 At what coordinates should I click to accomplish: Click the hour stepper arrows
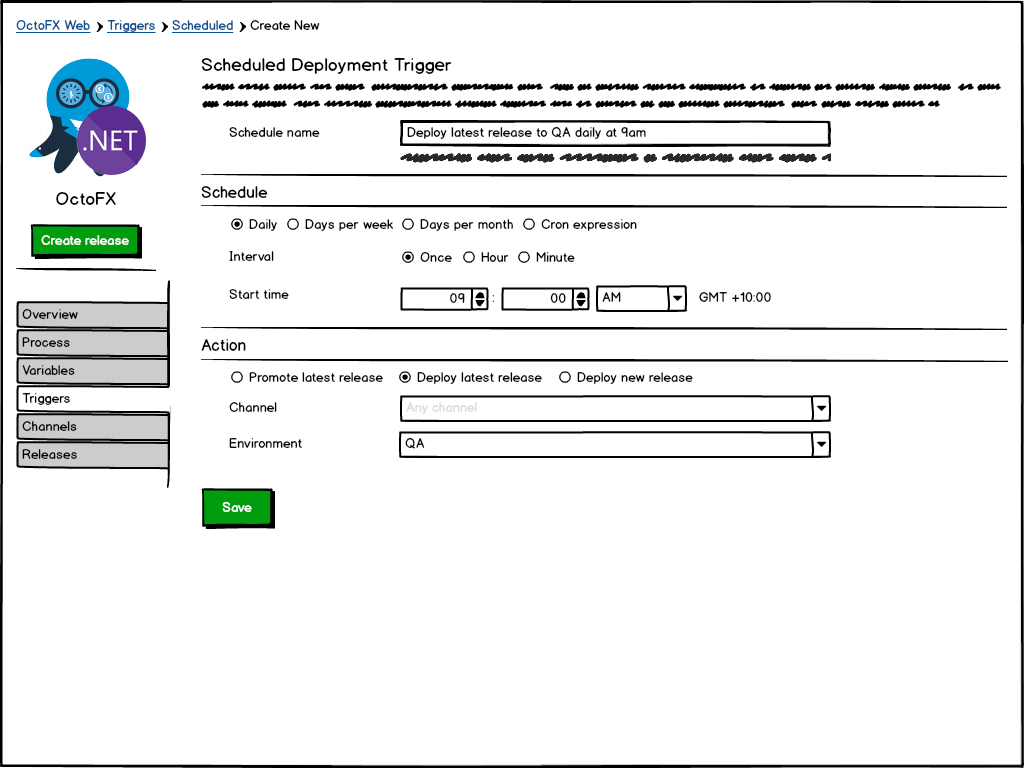point(480,298)
